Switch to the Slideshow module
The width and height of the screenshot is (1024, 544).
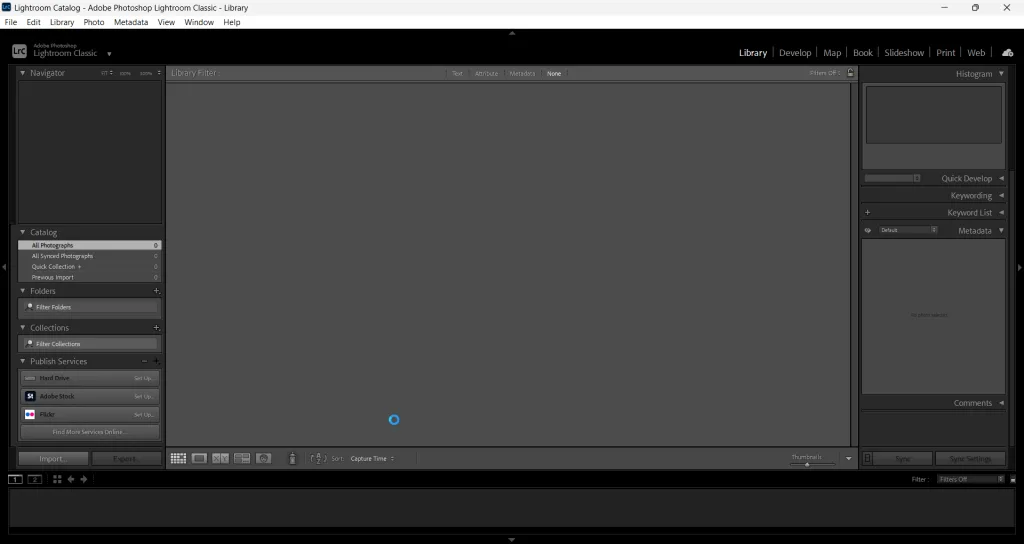(x=904, y=53)
